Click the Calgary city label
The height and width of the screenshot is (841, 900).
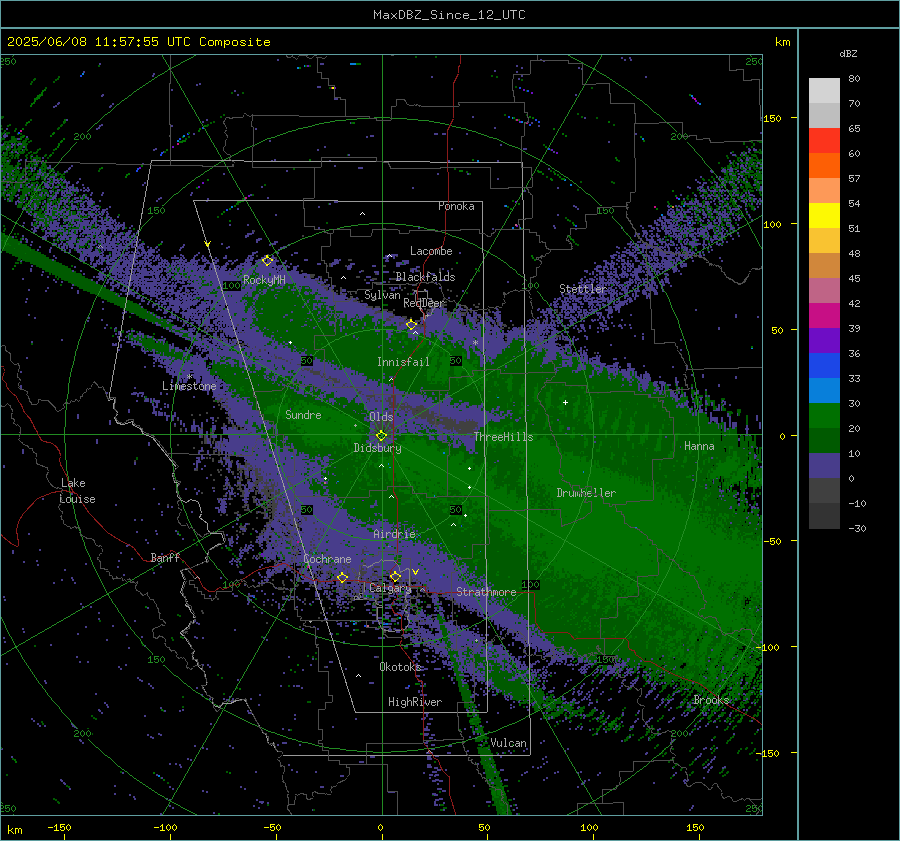[x=390, y=588]
